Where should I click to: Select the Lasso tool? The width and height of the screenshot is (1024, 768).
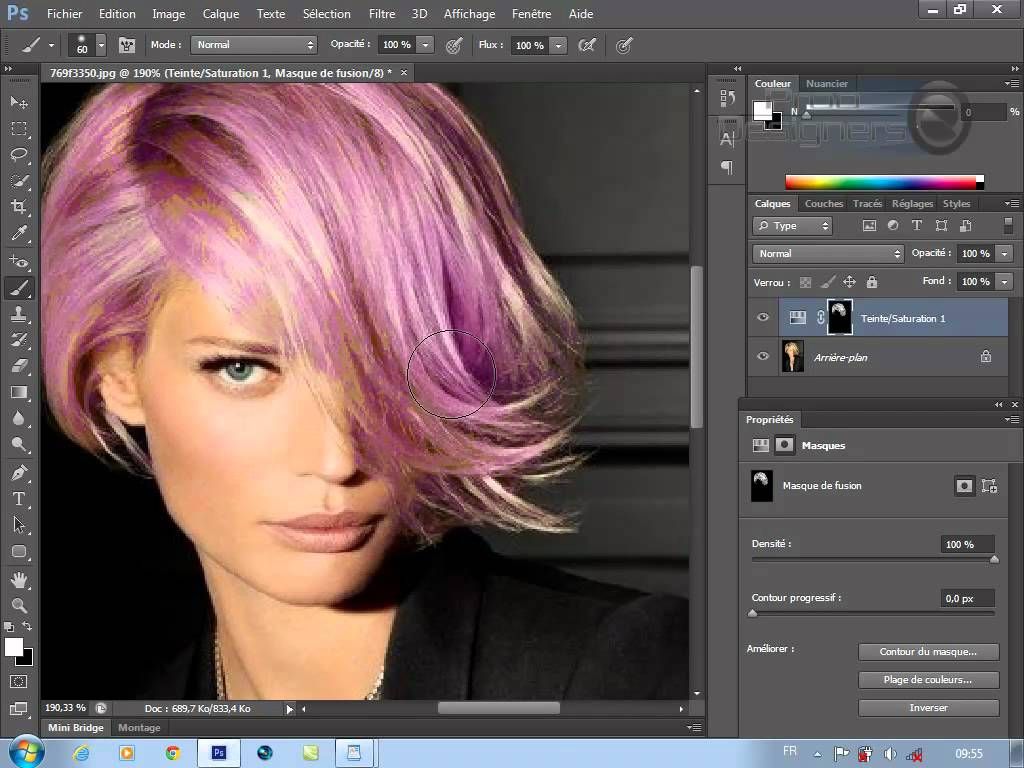(x=19, y=155)
